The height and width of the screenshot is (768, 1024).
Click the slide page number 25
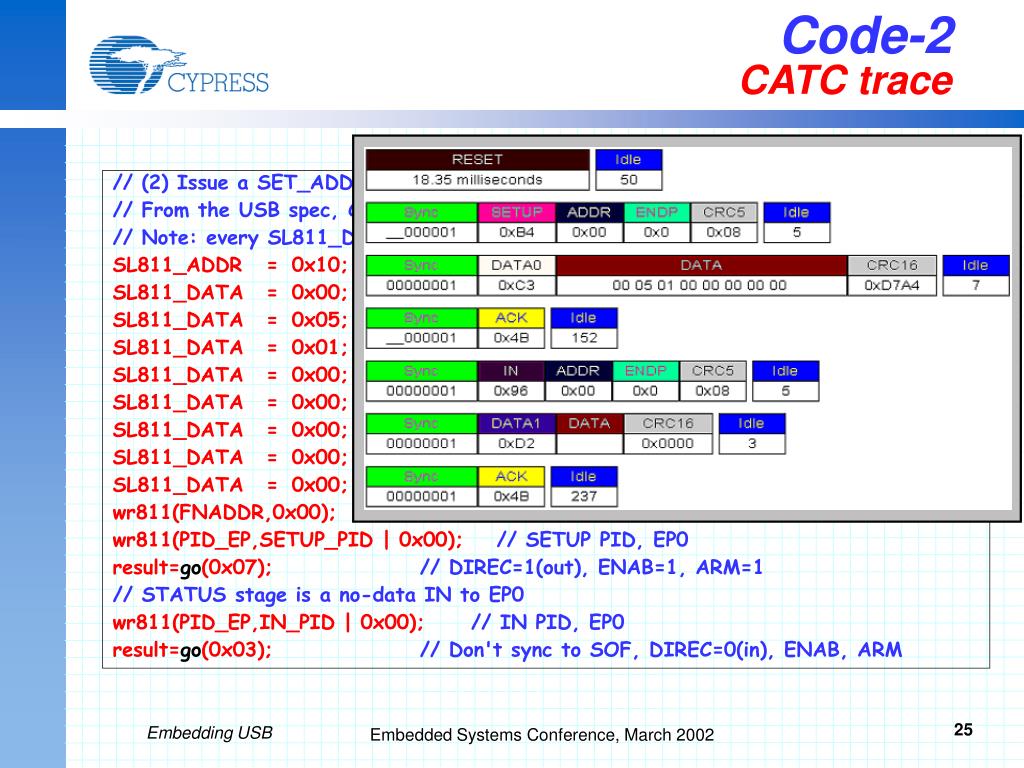(x=963, y=730)
